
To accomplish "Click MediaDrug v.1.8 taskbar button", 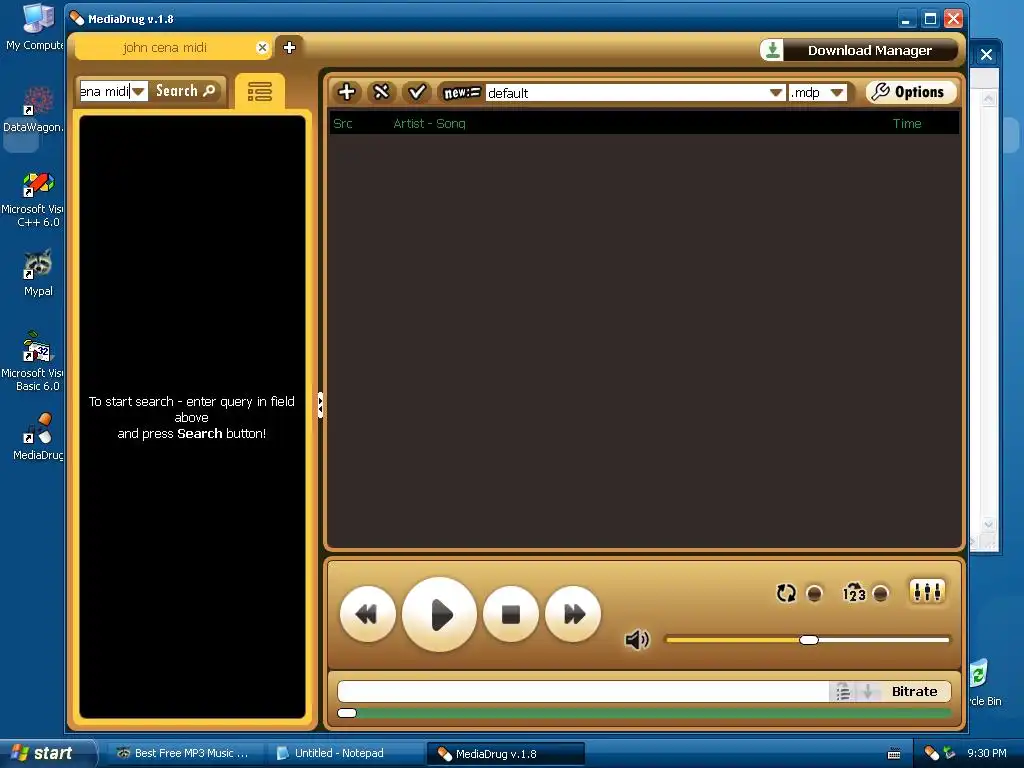I will [505, 754].
